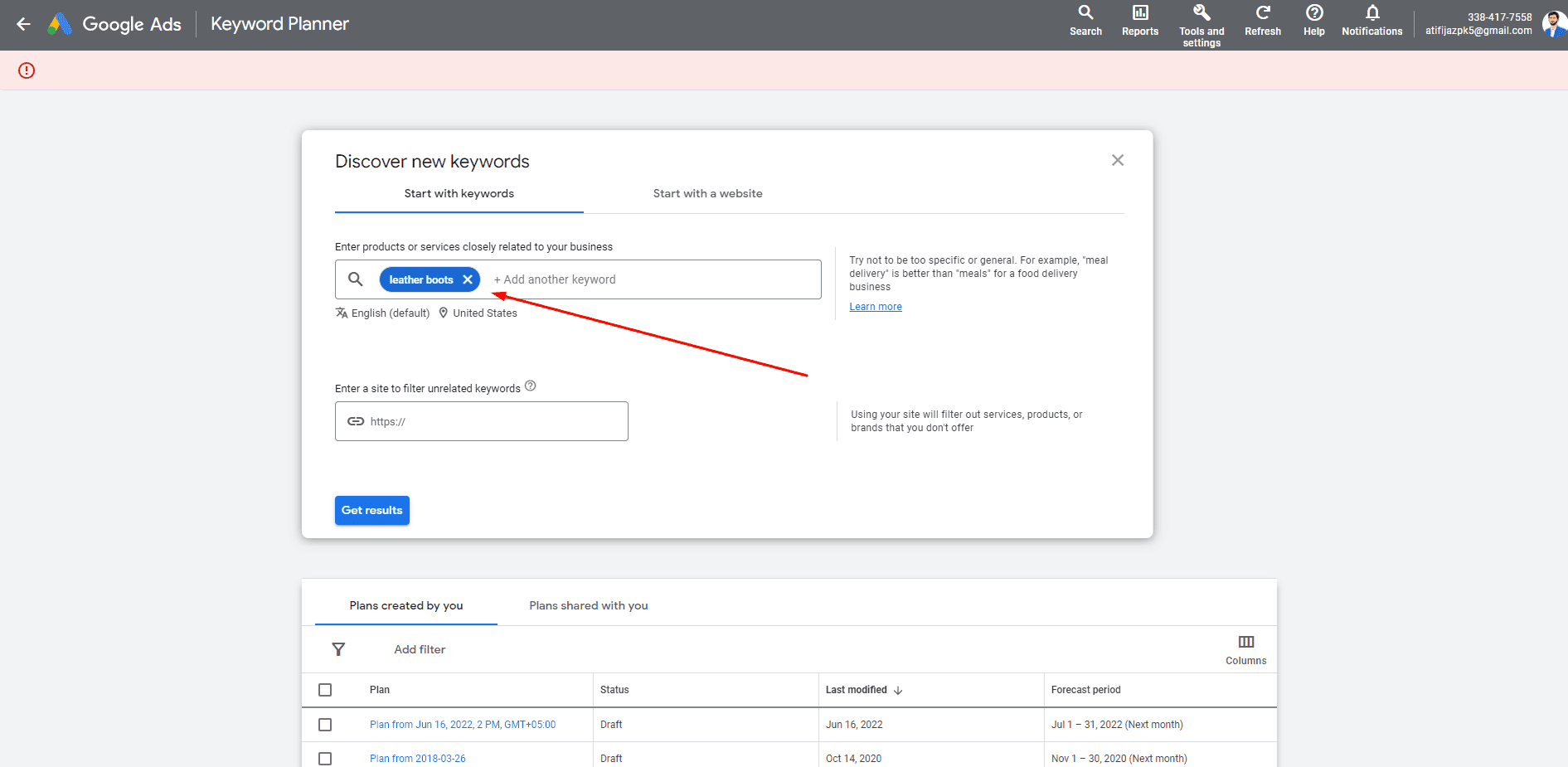Open the Help icon

point(1313,21)
